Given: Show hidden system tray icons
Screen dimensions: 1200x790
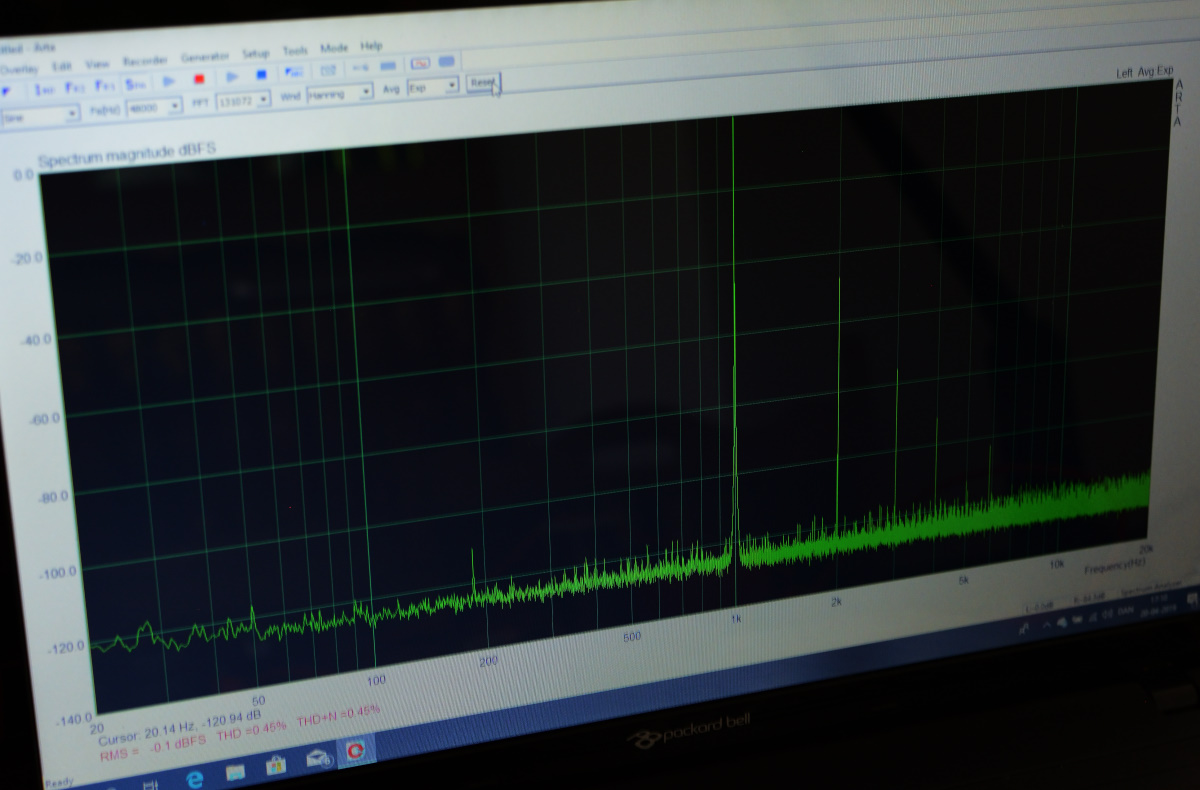Looking at the screenshot, I should [x=1046, y=624].
